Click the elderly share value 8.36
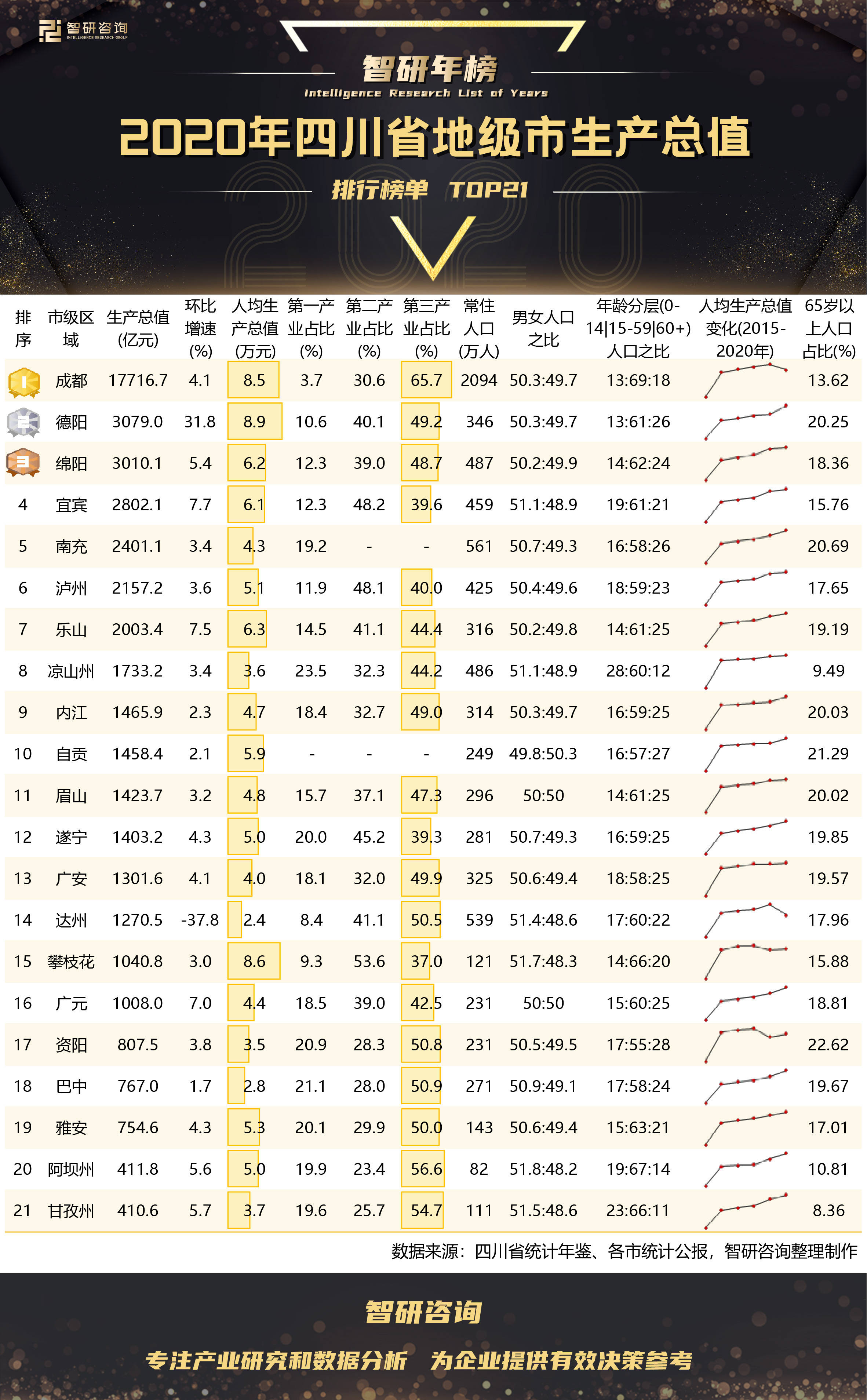This screenshot has width=867, height=1400. click(828, 1210)
